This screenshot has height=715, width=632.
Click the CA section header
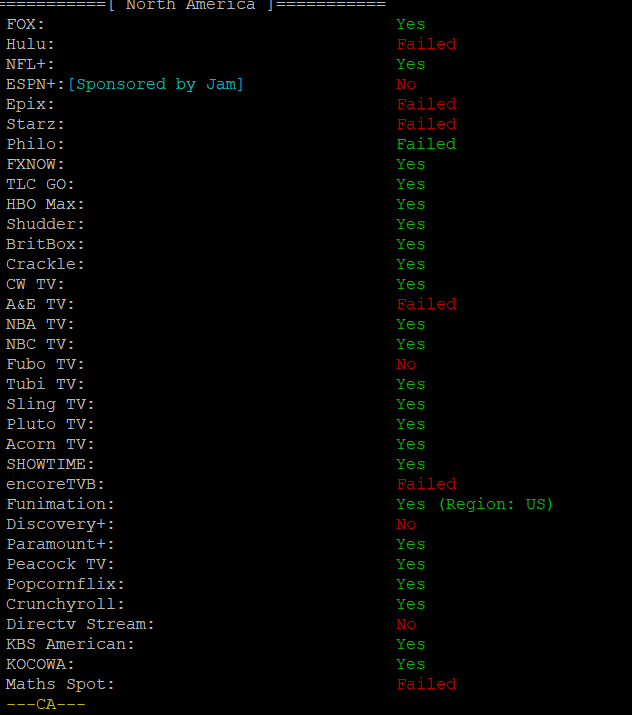tap(46, 704)
